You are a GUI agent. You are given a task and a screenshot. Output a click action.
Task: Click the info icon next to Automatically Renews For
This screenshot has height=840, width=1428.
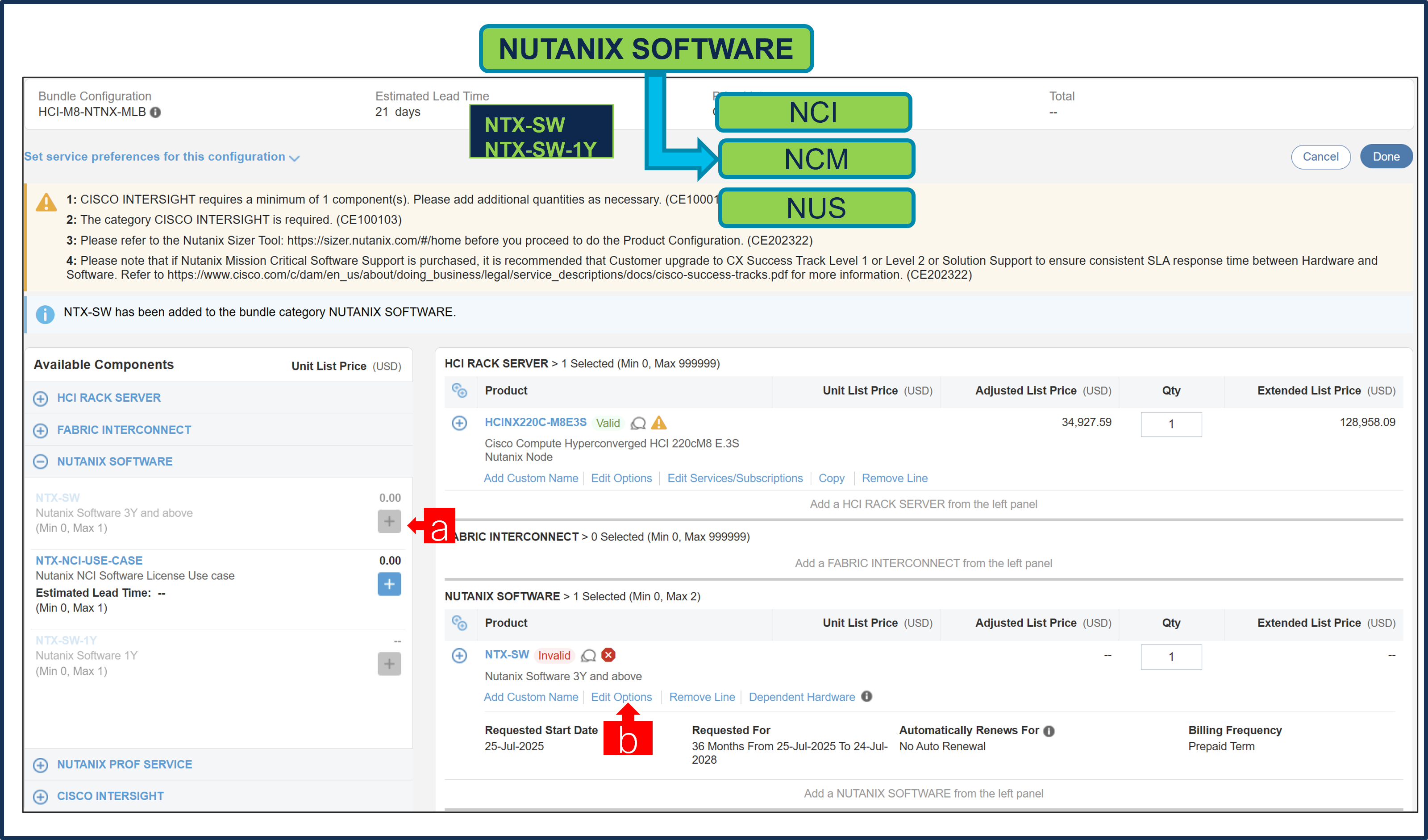[x=1049, y=730]
